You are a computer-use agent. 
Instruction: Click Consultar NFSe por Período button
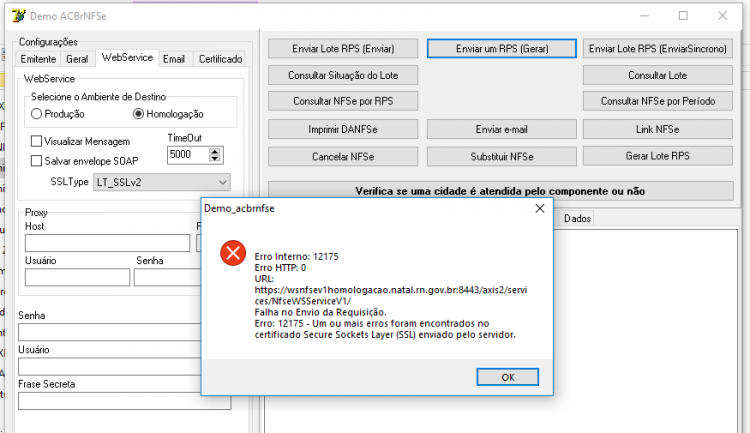(x=658, y=101)
